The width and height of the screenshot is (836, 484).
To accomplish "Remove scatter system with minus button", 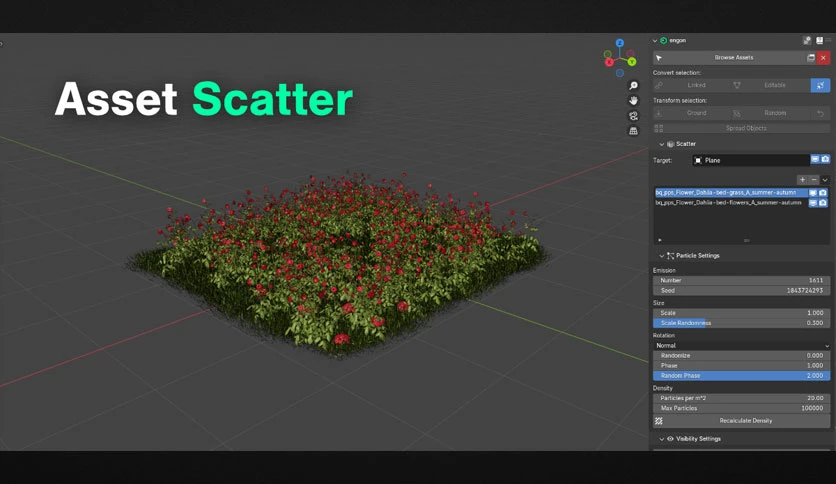I will pyautogui.click(x=814, y=180).
